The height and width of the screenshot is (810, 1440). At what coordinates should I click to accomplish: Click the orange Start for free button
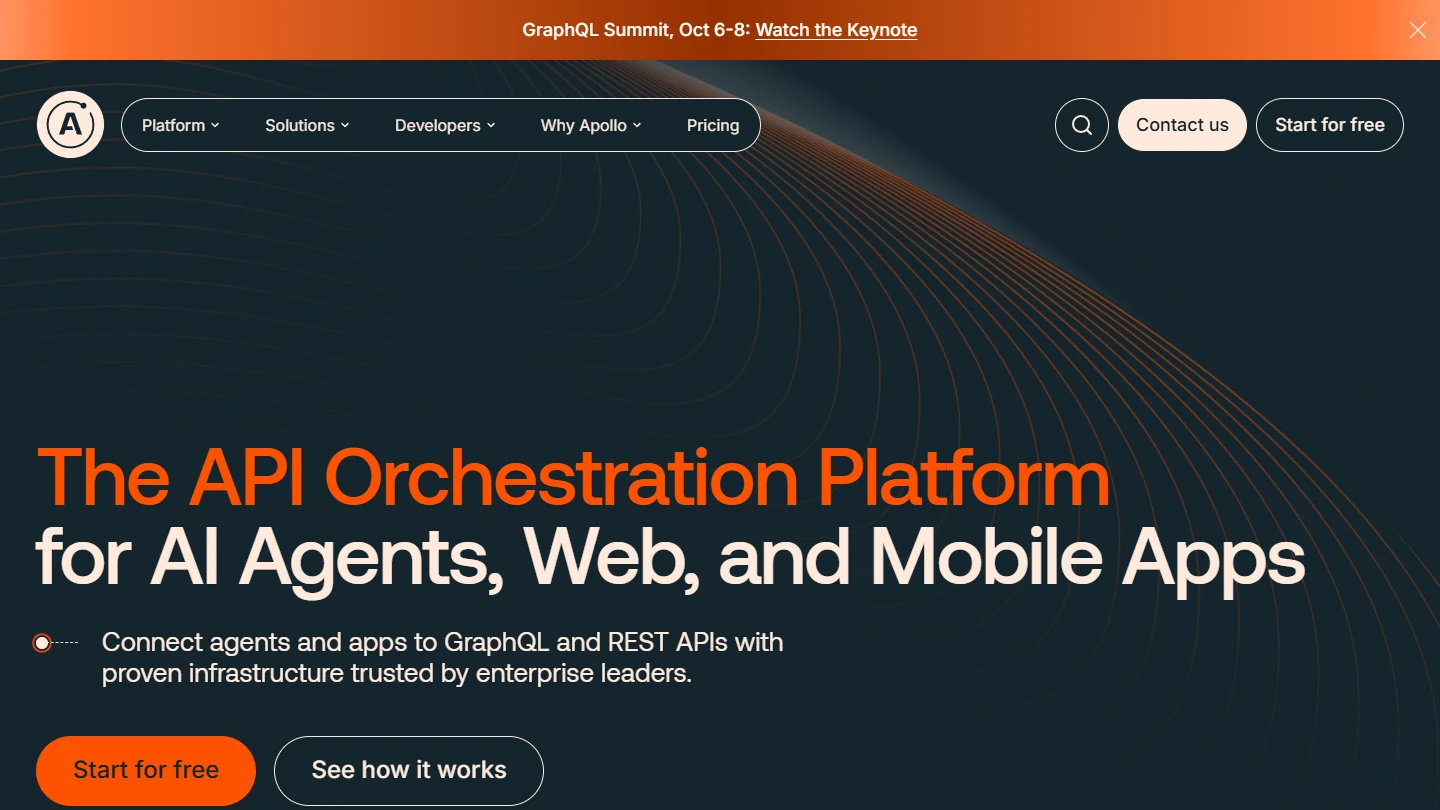point(146,770)
